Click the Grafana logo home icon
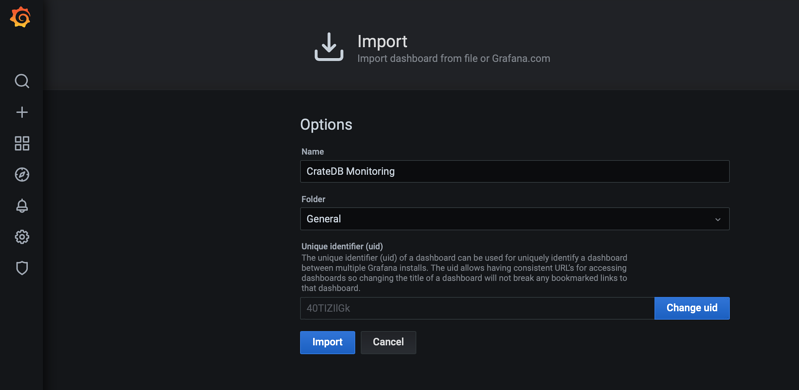The width and height of the screenshot is (799, 390). click(x=20, y=17)
